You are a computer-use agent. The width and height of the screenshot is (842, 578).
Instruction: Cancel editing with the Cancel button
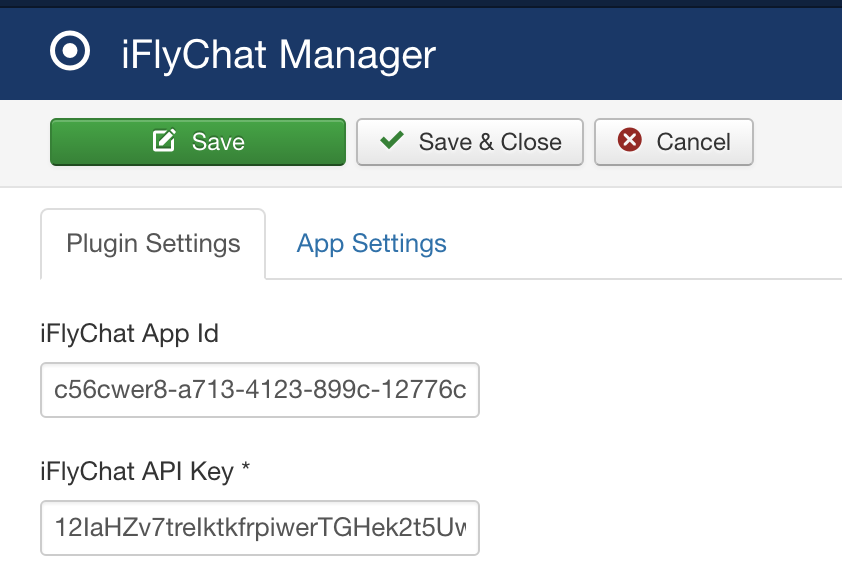point(674,142)
